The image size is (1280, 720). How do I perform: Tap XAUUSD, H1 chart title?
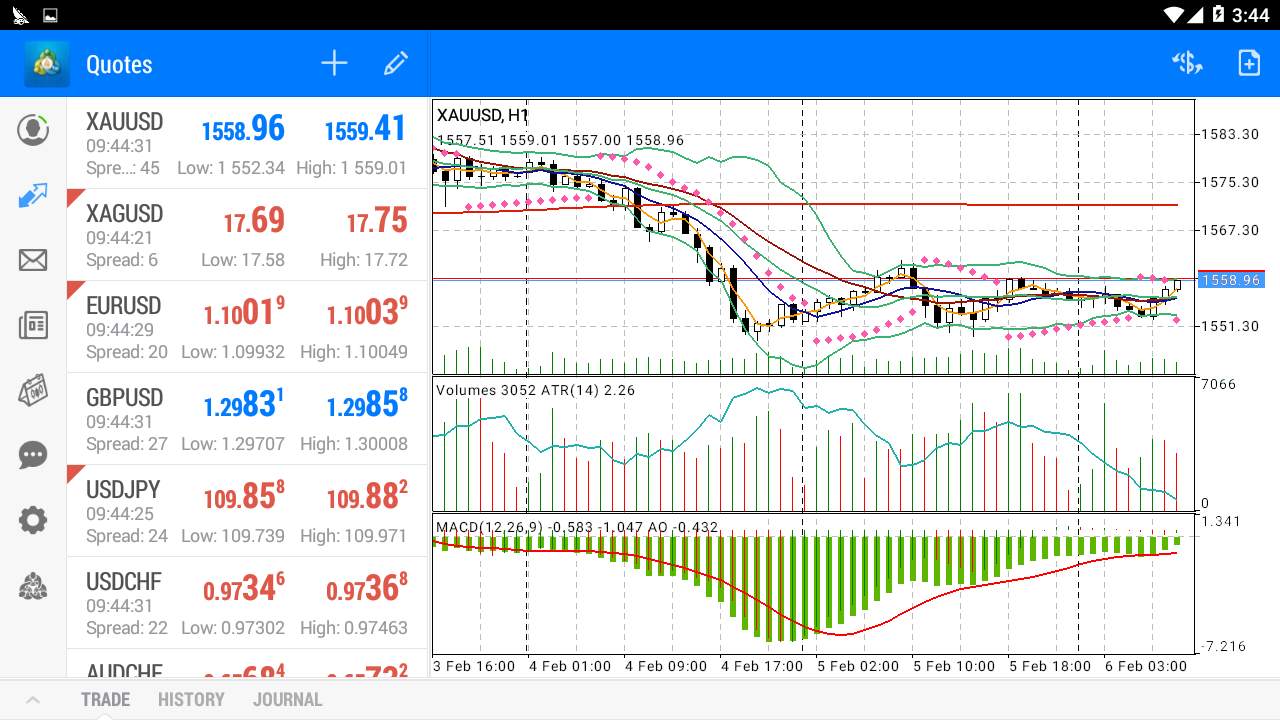point(483,115)
